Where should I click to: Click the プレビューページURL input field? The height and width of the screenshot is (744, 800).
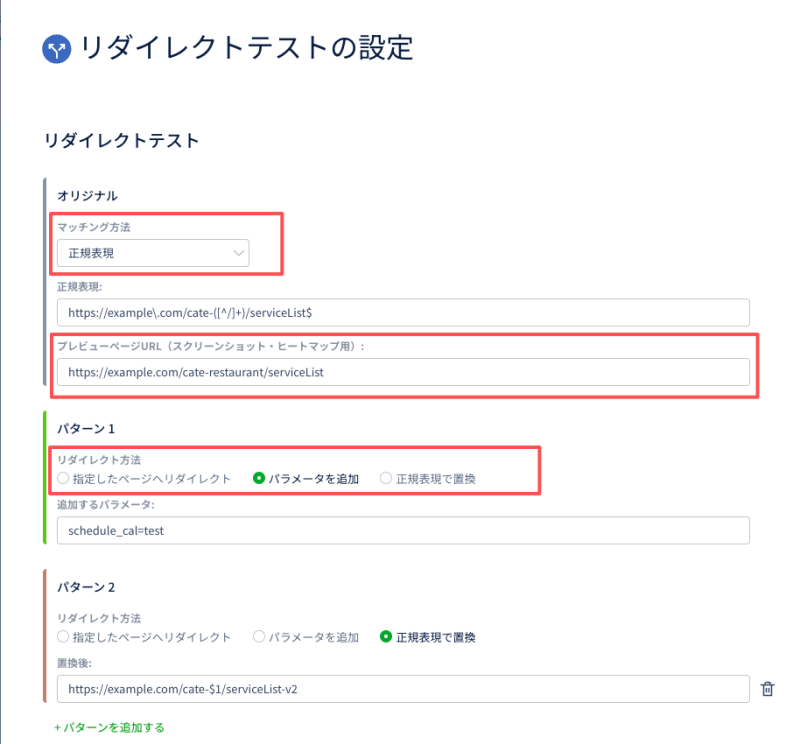[403, 372]
